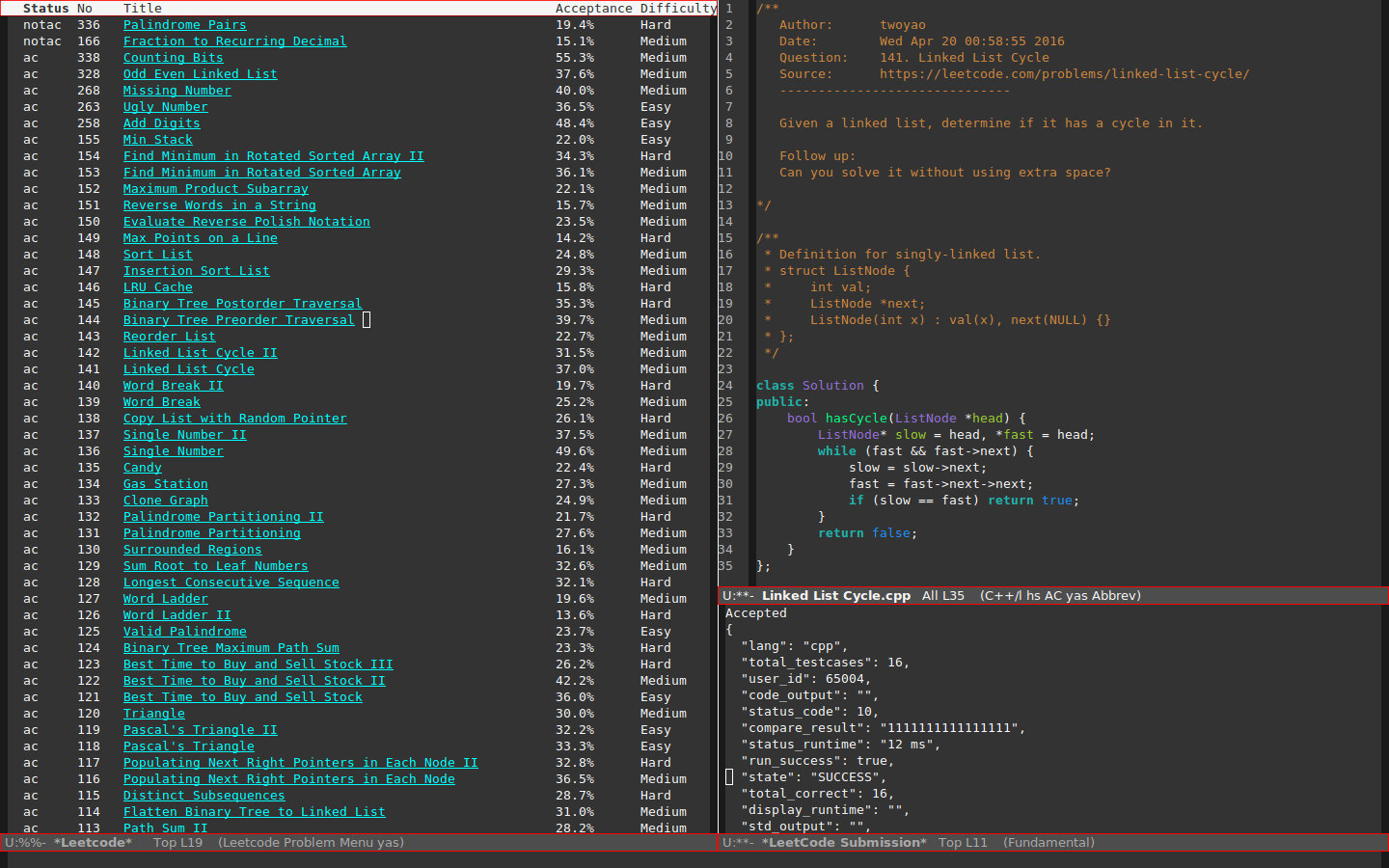Open Reverse Words in a String problem

coord(219,205)
